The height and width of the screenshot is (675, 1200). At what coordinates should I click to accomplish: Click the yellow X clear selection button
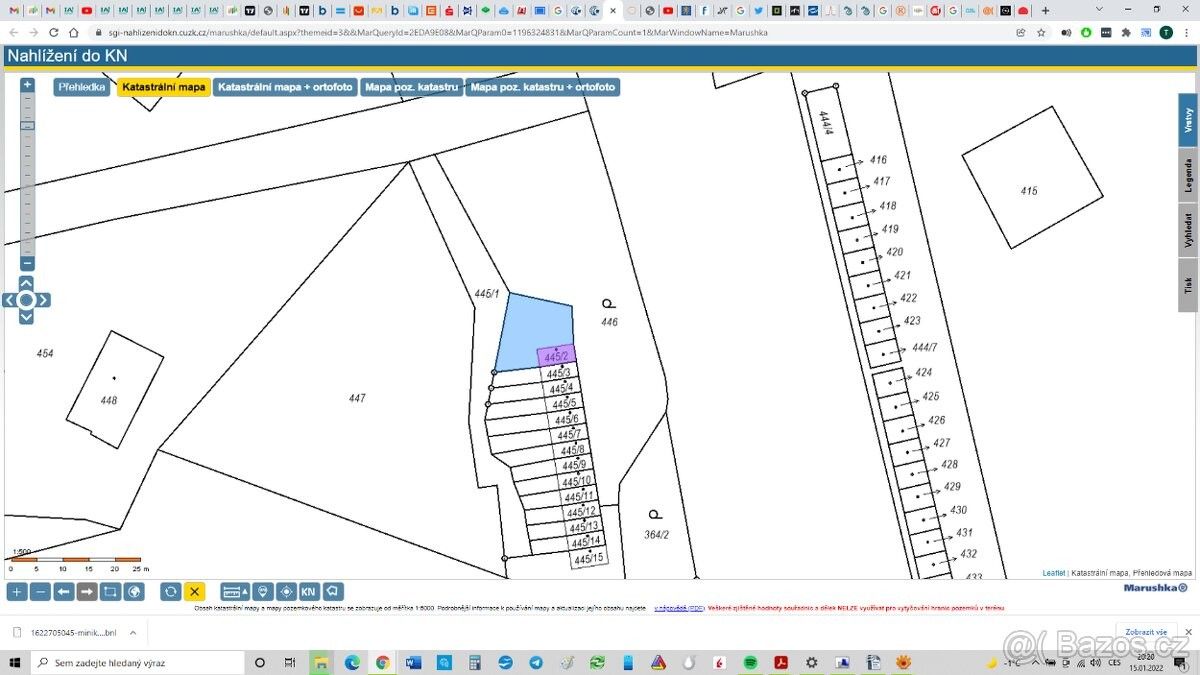click(194, 592)
